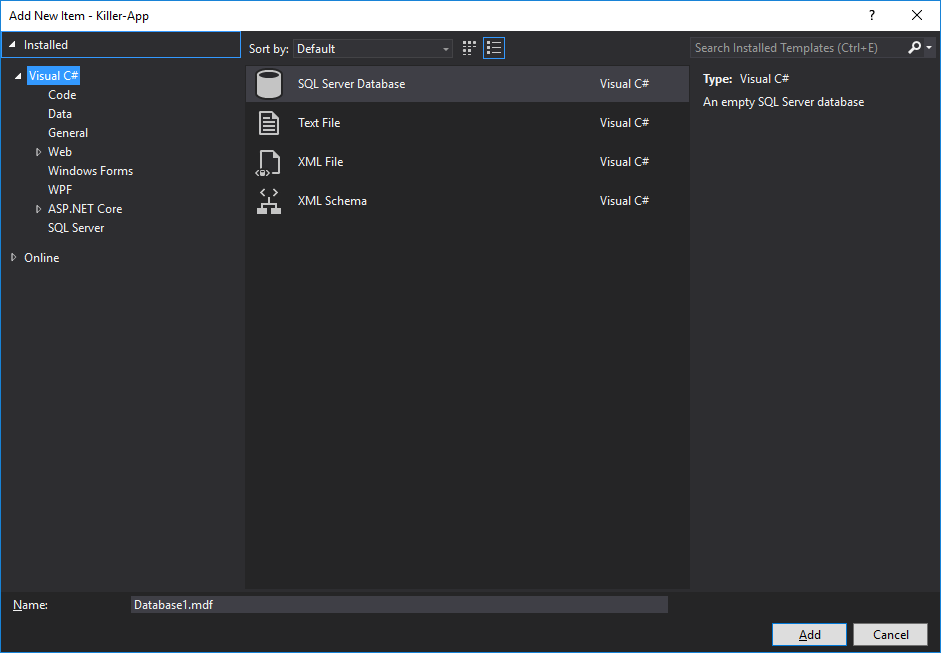This screenshot has width=941, height=653.
Task: Click the Text File document icon
Action: 268,123
